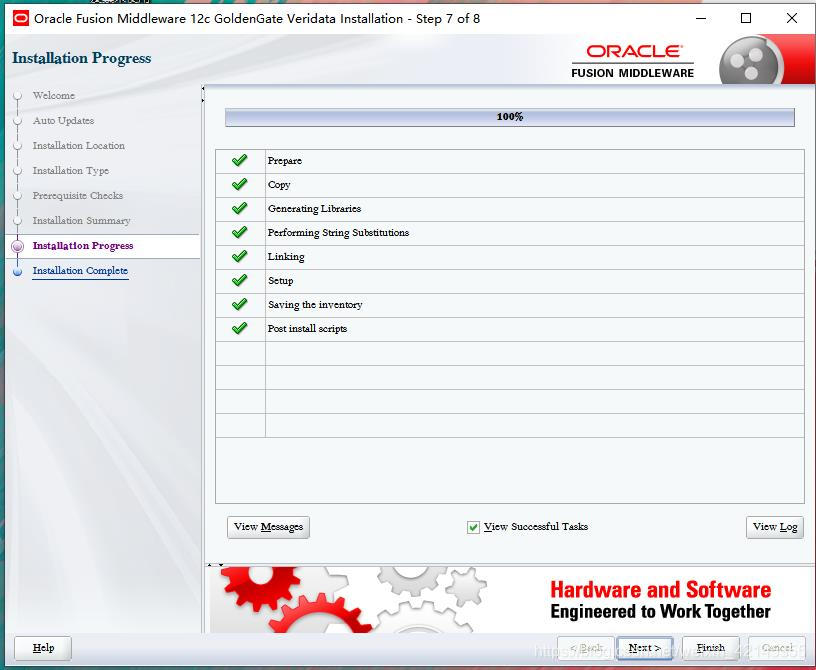Select the Prerequisite Checks step
Image resolution: width=816 pixels, height=670 pixels.
tap(78, 196)
